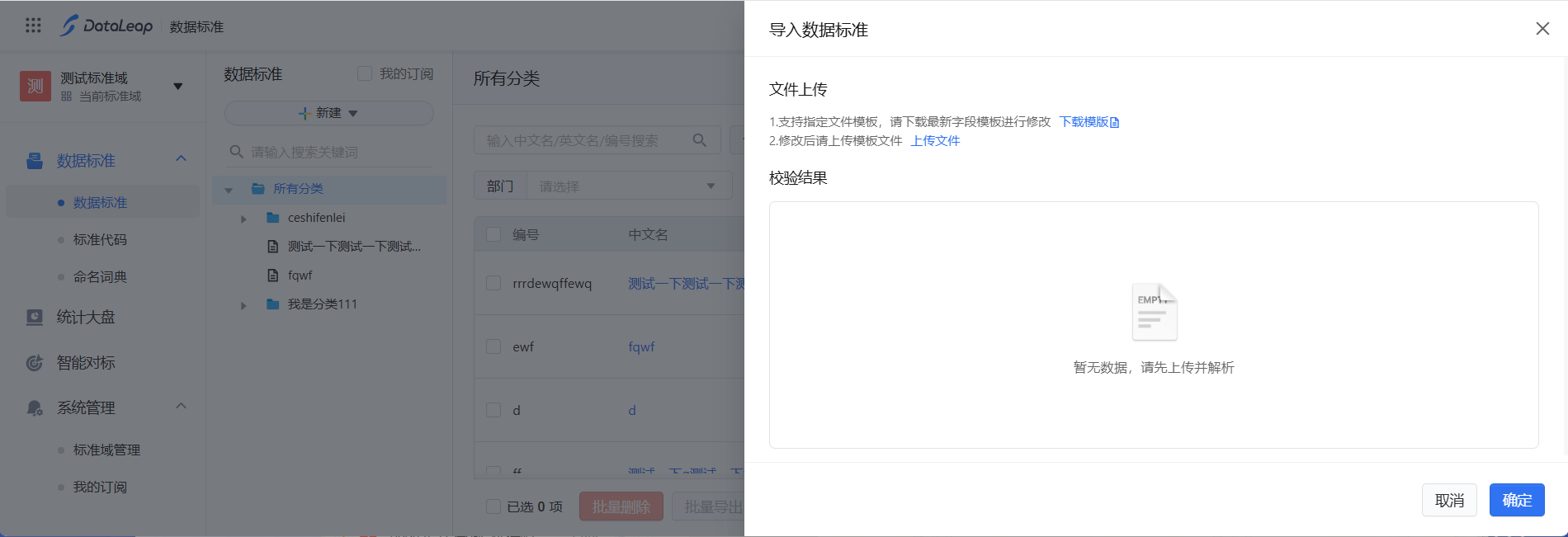Select fqwf in the tree
The width and height of the screenshot is (1568, 537).
pos(300,276)
